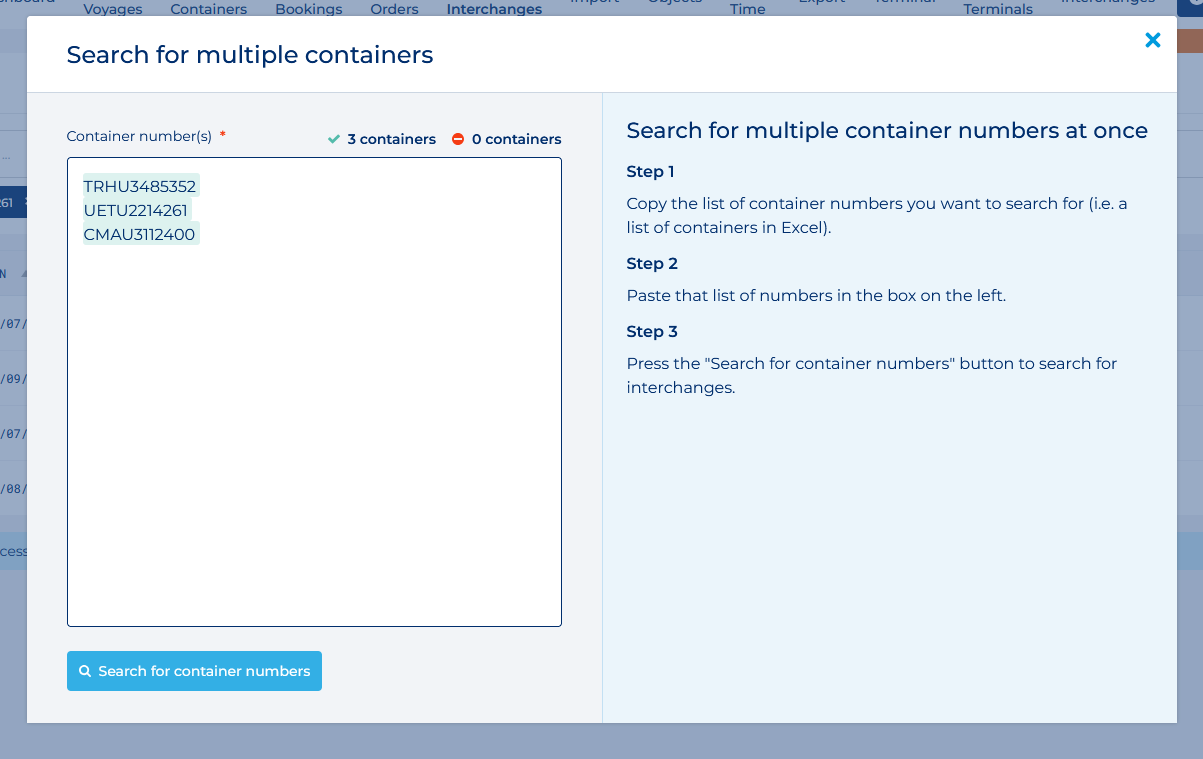Click the 'Step 1' heading
This screenshot has width=1203, height=759.
point(651,172)
